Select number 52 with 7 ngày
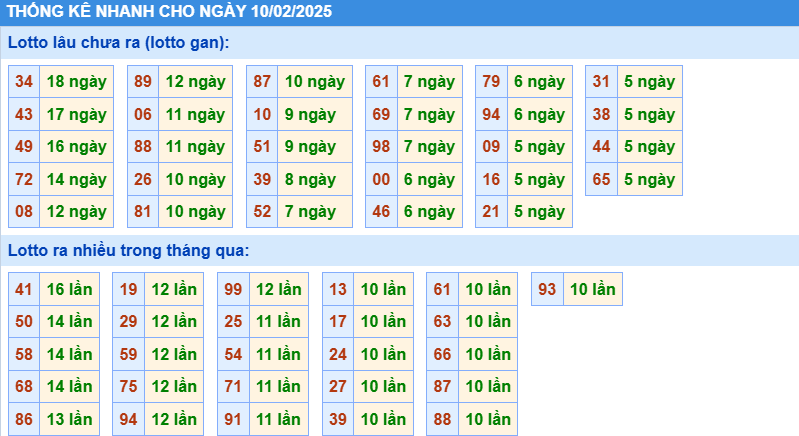Screen dimensions: 799x436 pos(262,211)
